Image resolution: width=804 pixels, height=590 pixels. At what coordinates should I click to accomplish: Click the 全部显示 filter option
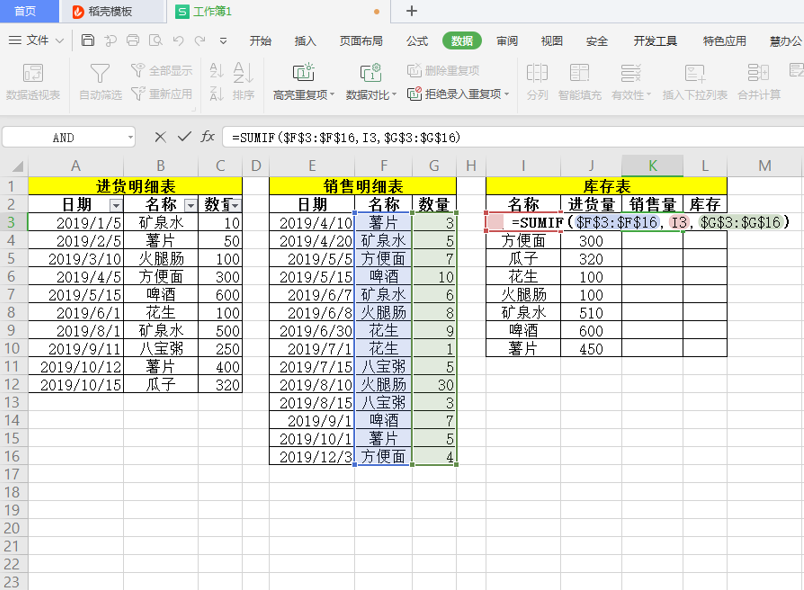coord(162,70)
